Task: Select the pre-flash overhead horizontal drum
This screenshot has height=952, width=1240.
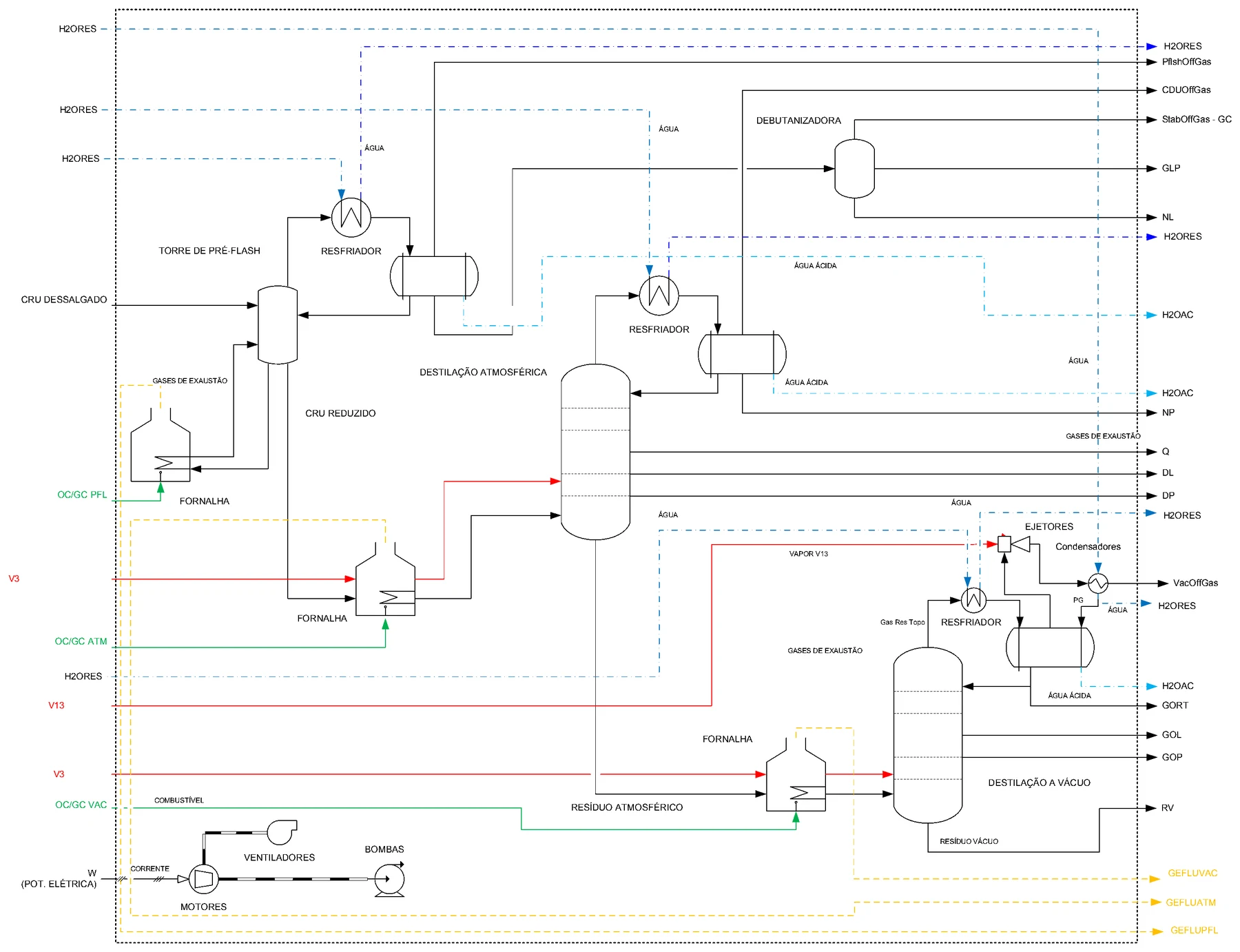Action: tap(434, 276)
